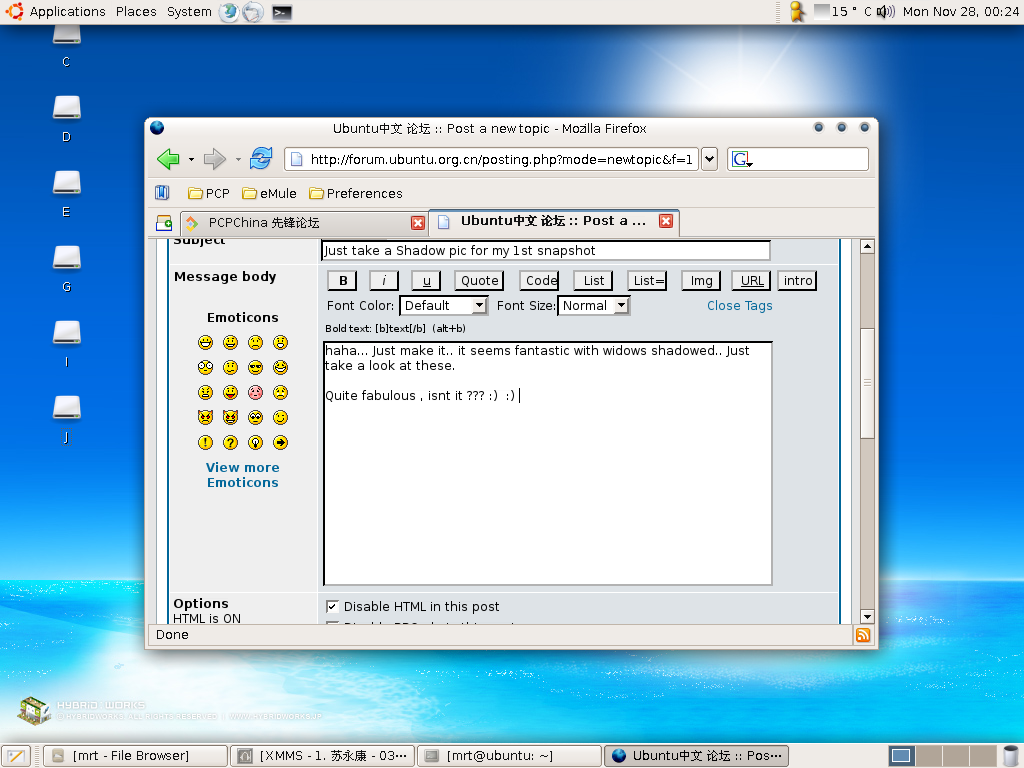Open the eMule bookmark folder
1024x768 pixels.
point(269,193)
